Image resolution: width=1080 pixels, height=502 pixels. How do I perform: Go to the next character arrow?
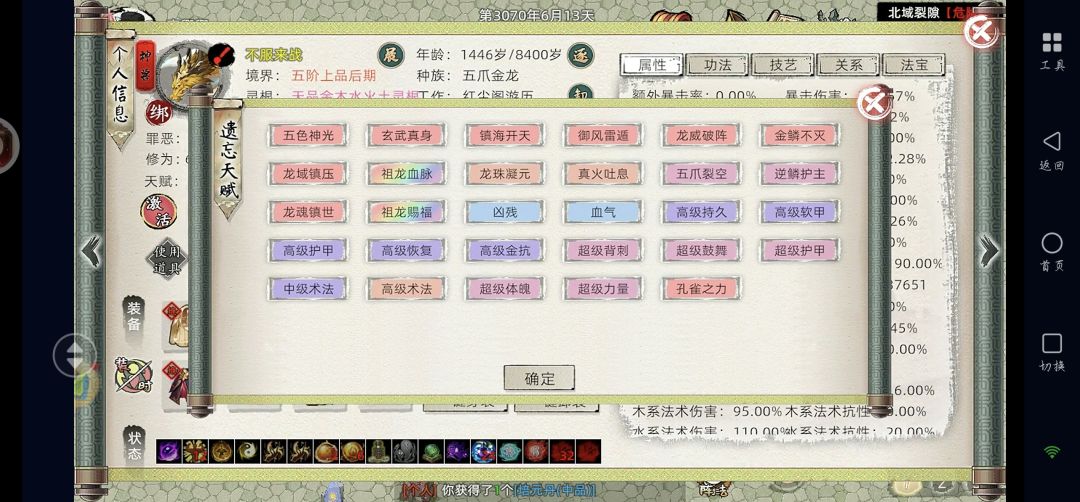[988, 251]
